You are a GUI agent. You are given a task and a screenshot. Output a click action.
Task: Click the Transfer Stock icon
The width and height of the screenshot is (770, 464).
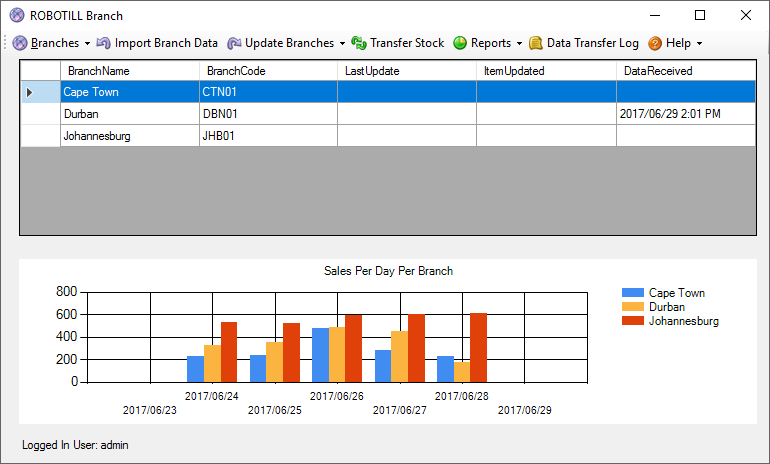tap(359, 43)
